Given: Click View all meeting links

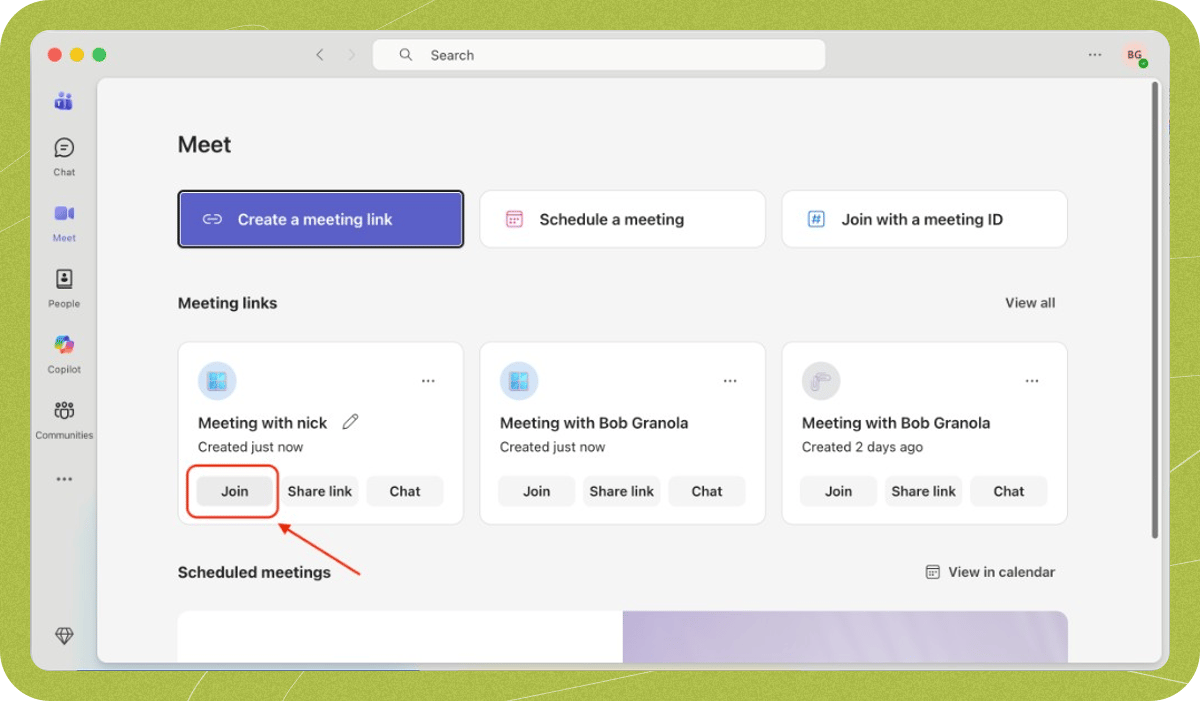Looking at the screenshot, I should (x=1030, y=303).
